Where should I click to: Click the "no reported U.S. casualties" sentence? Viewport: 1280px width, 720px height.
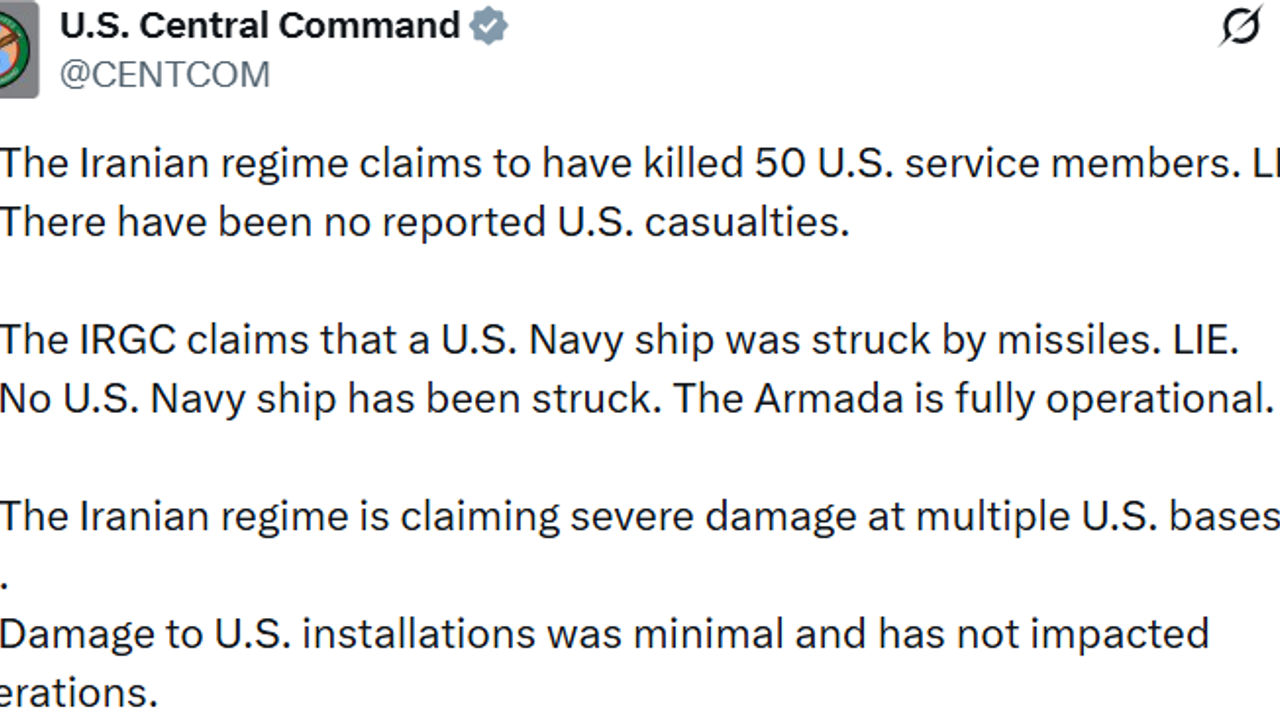click(424, 222)
